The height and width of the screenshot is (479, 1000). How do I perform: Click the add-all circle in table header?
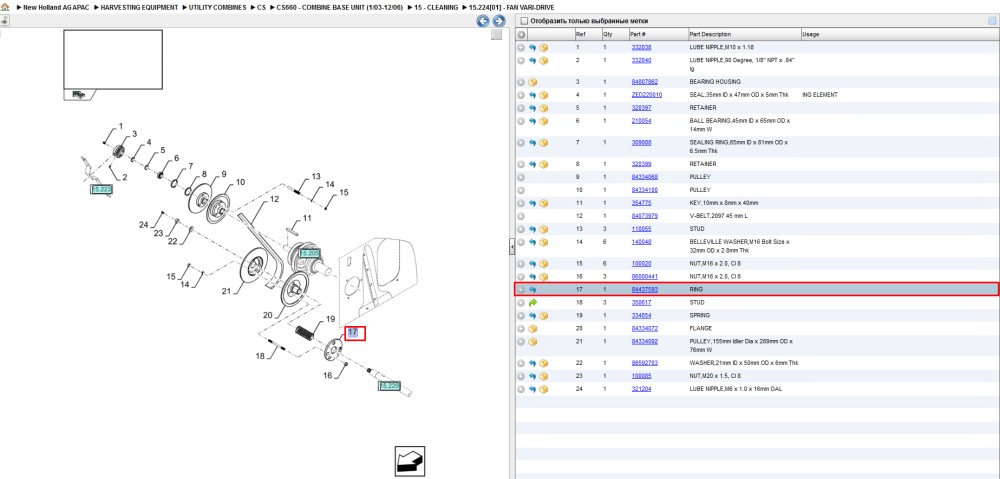point(521,34)
